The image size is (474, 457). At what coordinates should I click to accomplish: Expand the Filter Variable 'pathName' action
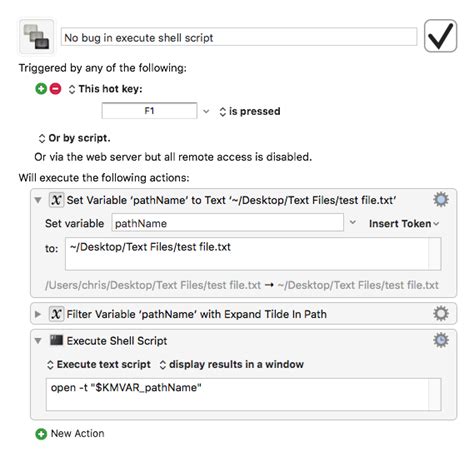click(x=38, y=314)
